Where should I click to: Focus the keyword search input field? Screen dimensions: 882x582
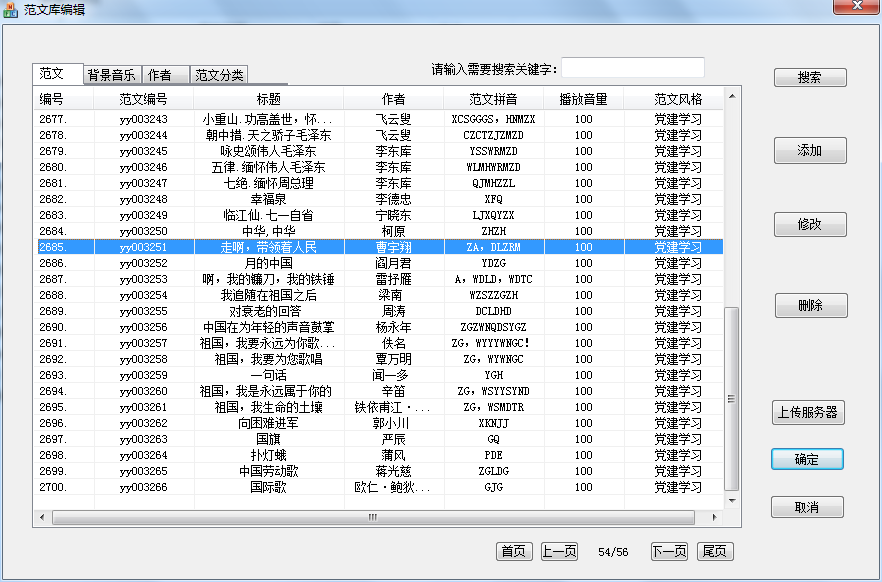633,68
